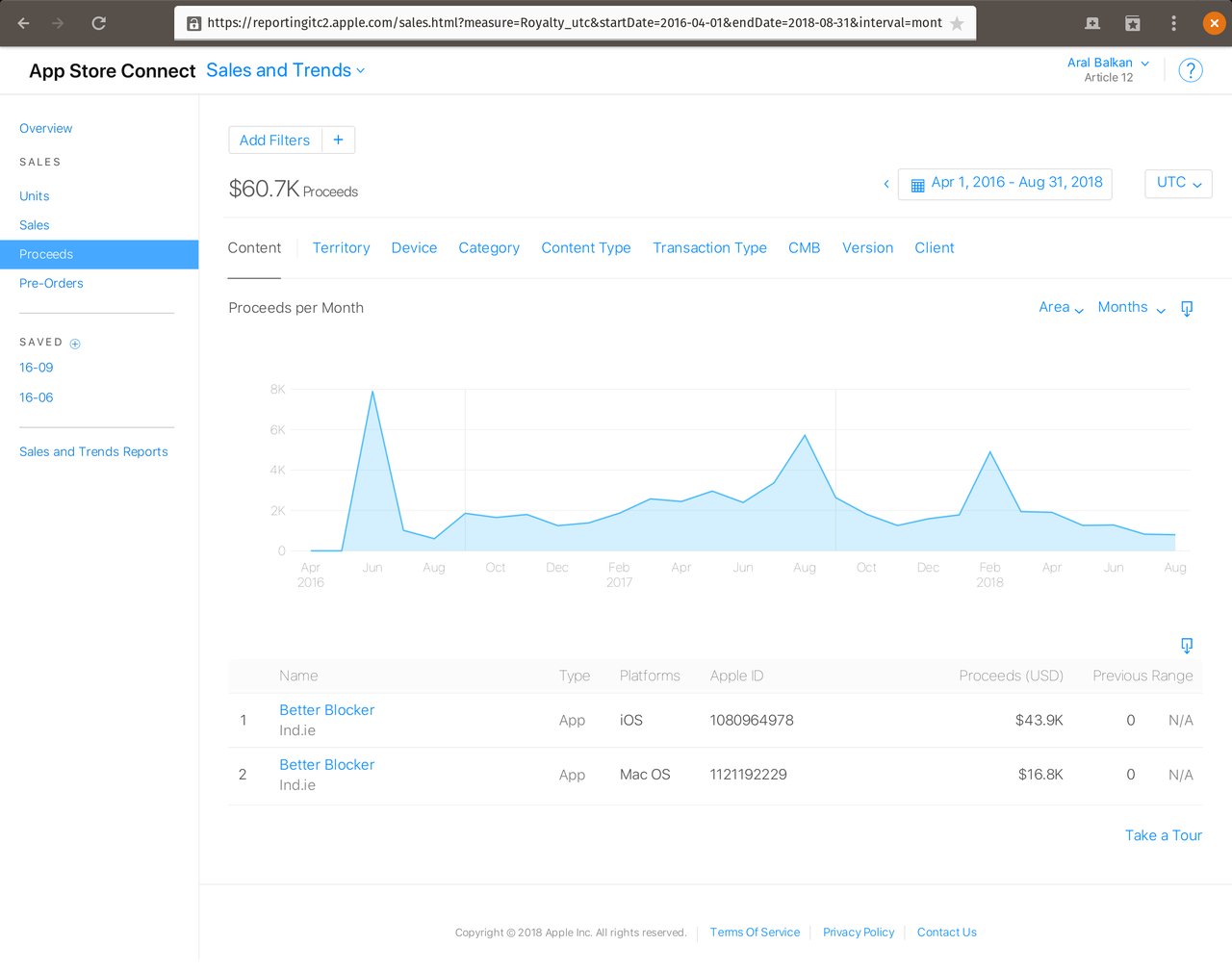Open help with the question mark icon
Viewport: 1232px width, 971px height.
(1191, 70)
